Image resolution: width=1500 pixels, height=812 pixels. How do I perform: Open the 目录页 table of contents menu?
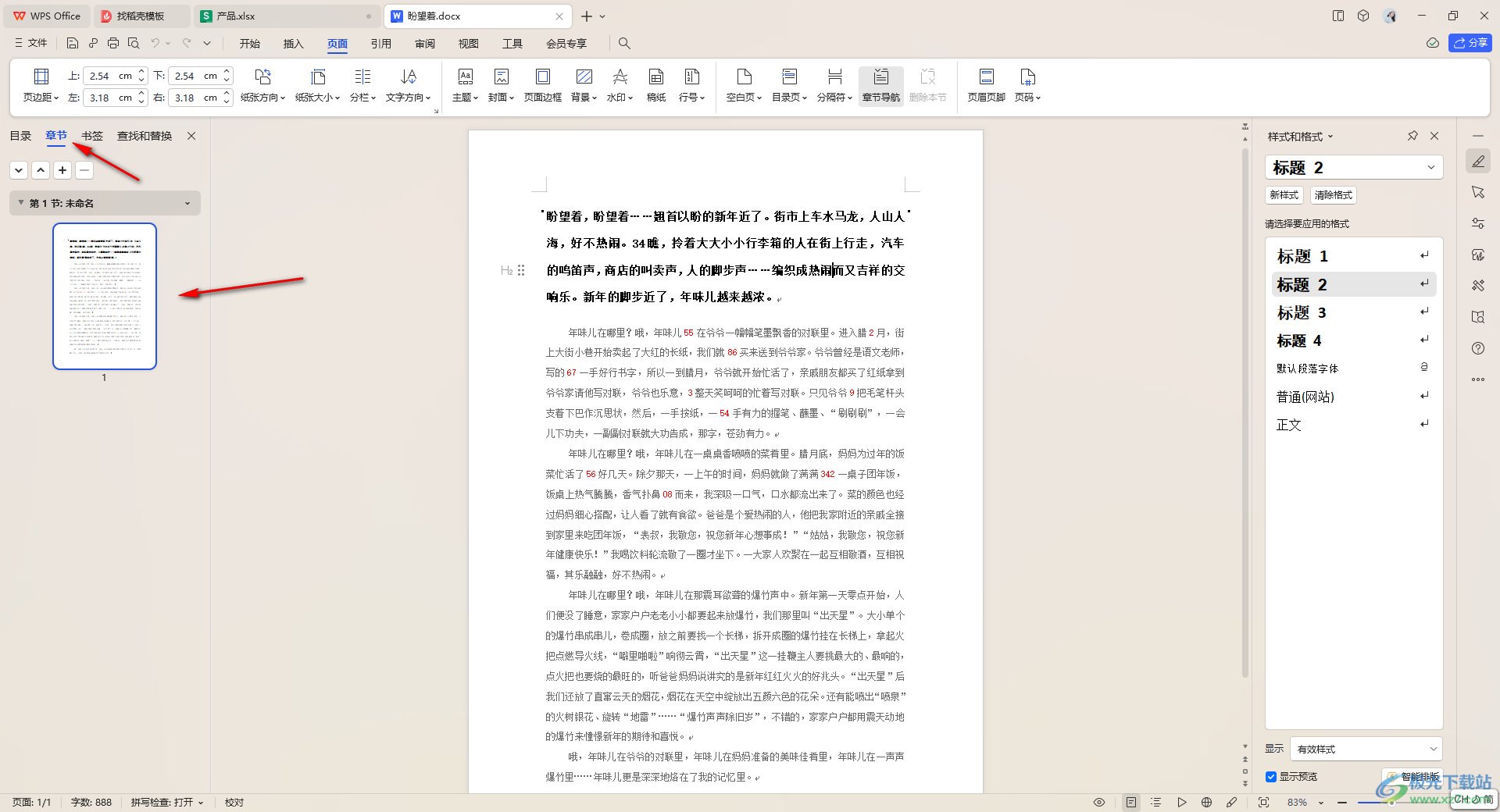tap(789, 85)
